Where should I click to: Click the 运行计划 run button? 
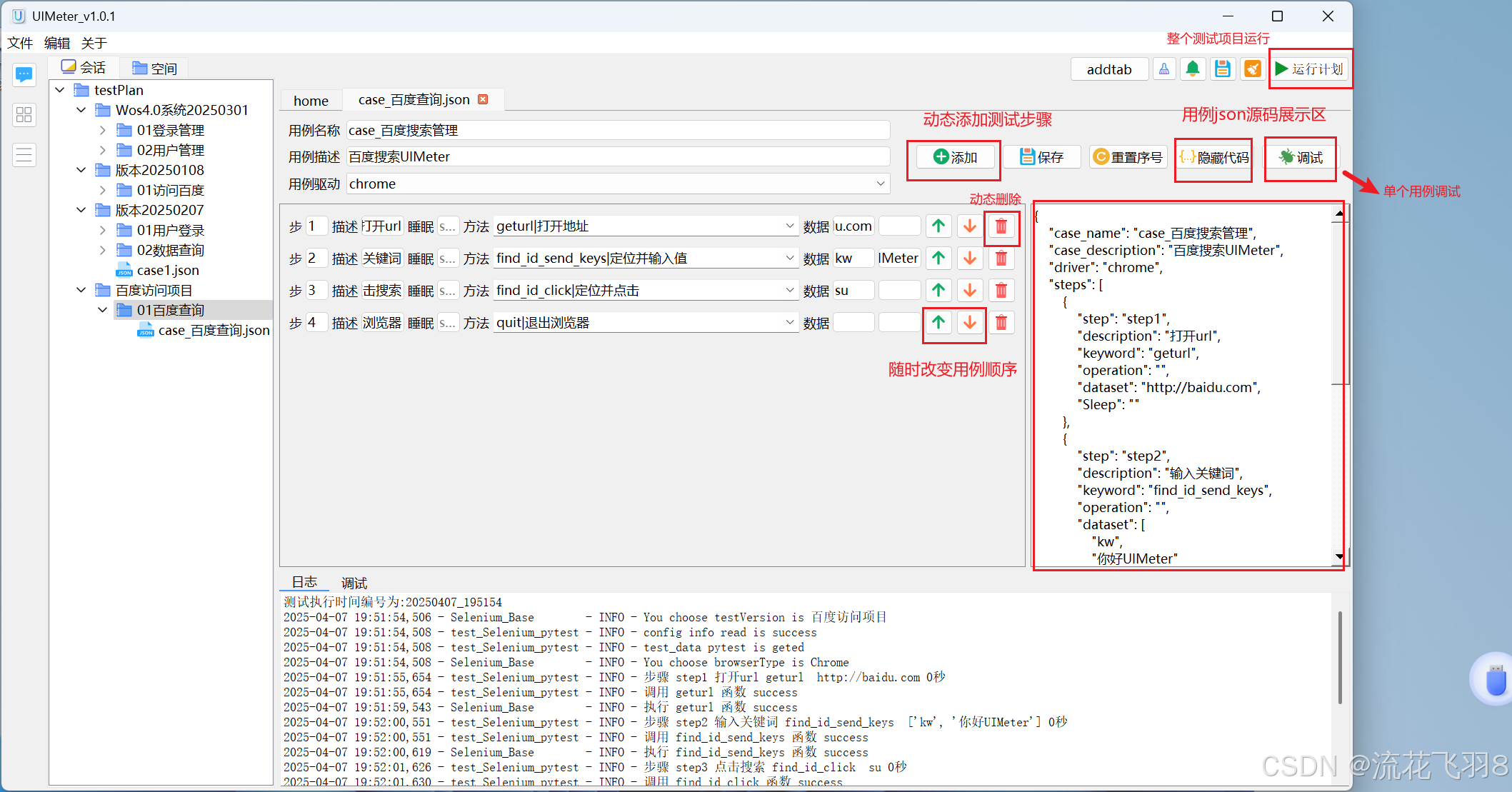(1309, 69)
